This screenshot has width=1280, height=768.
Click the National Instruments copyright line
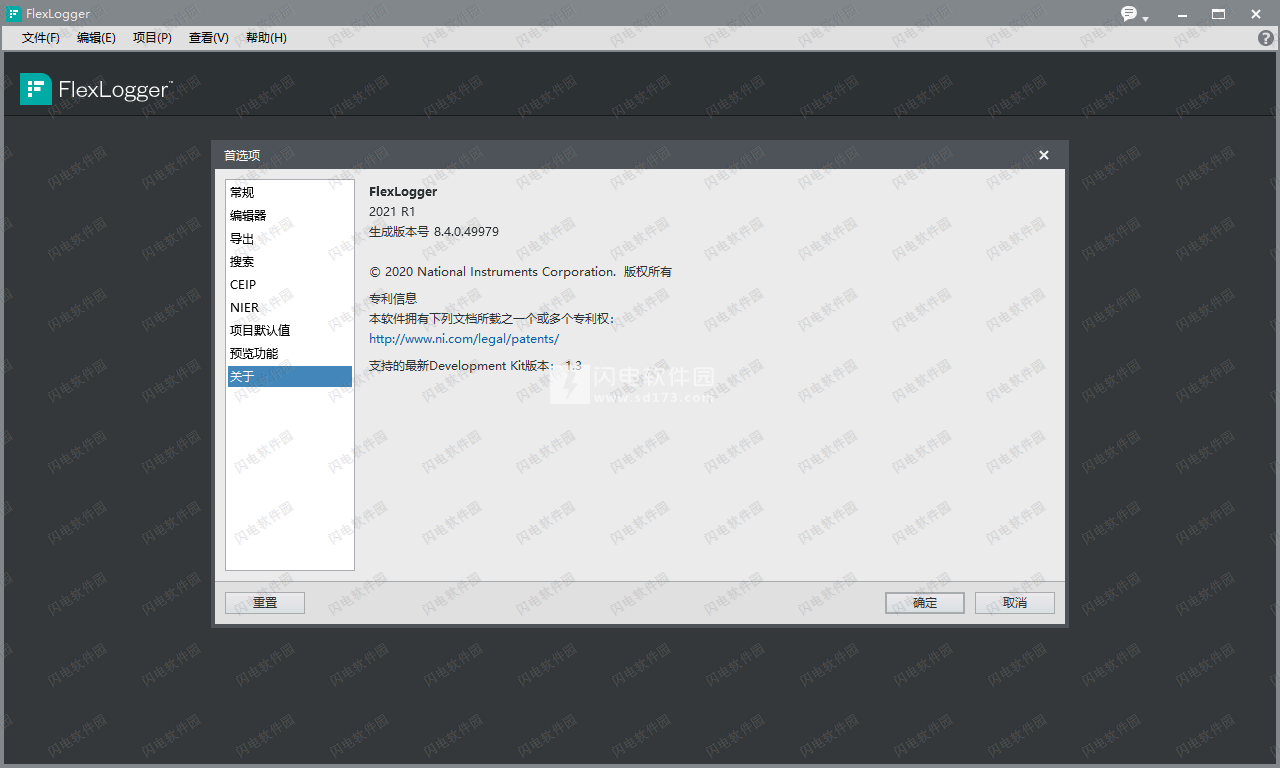(520, 272)
